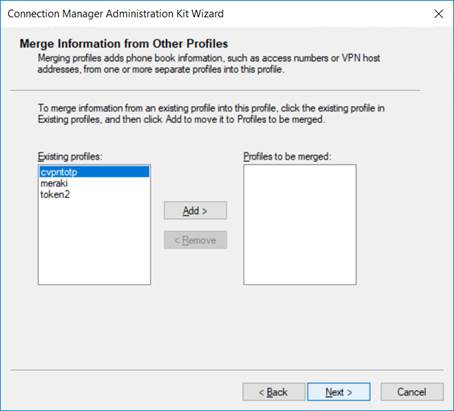Click the Merge Information from Other Profiles heading

coord(124,44)
